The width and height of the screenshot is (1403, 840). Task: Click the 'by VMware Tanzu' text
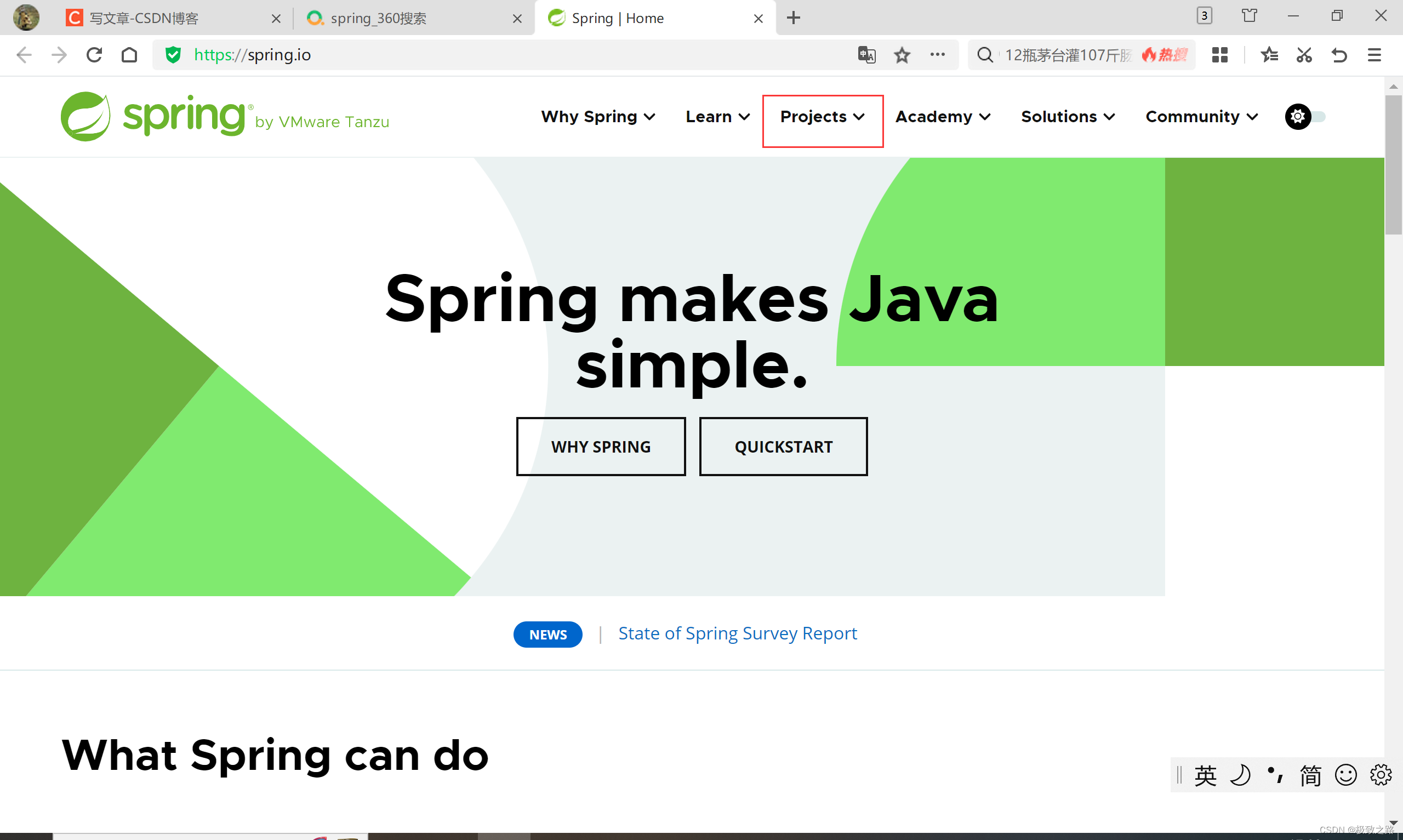tap(322, 122)
